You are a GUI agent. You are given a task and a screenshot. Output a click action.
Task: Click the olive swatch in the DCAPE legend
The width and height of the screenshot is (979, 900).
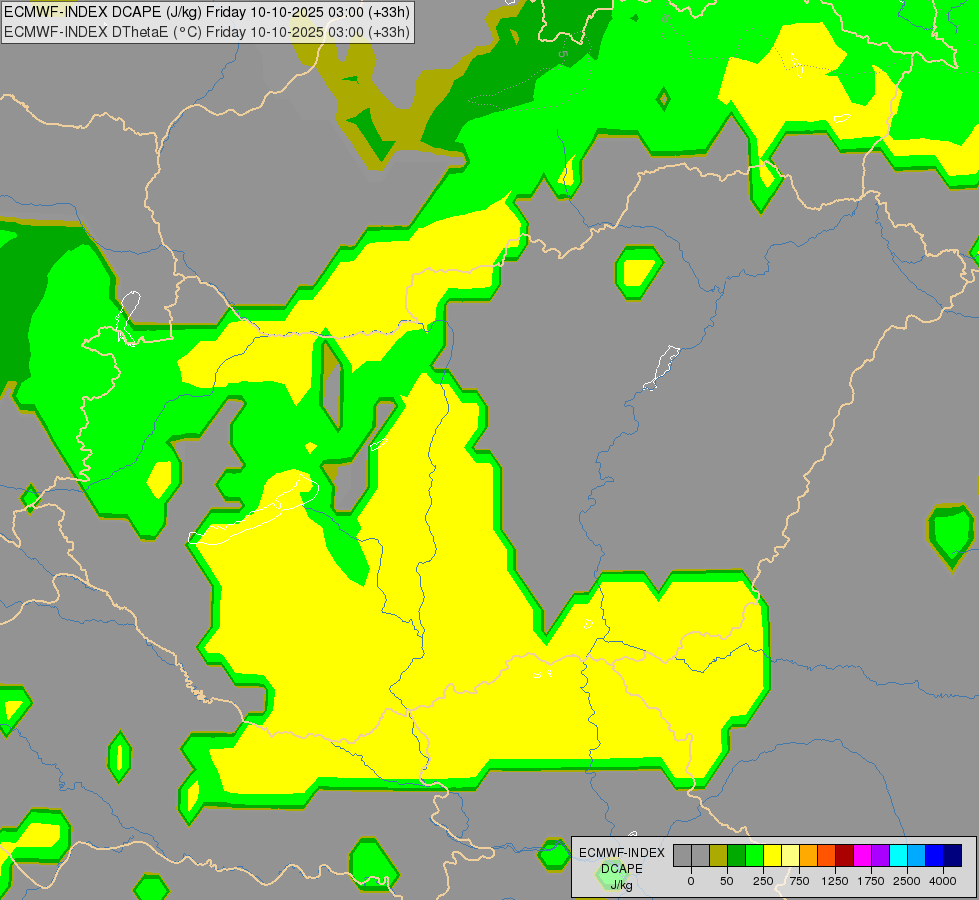719,855
